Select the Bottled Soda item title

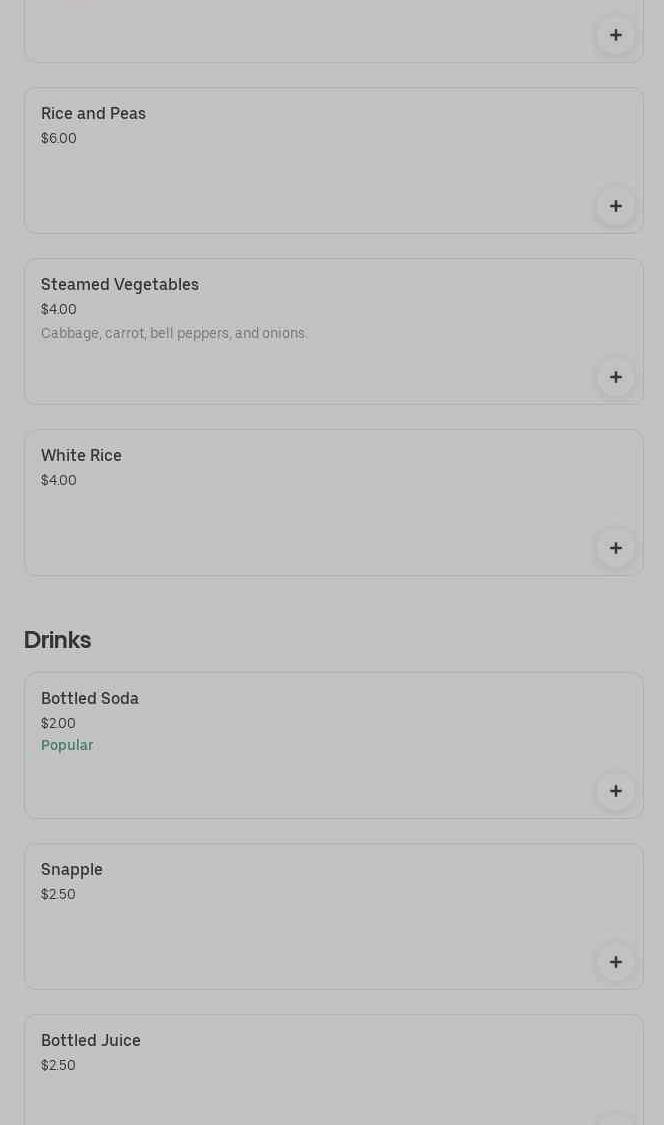[x=90, y=699]
